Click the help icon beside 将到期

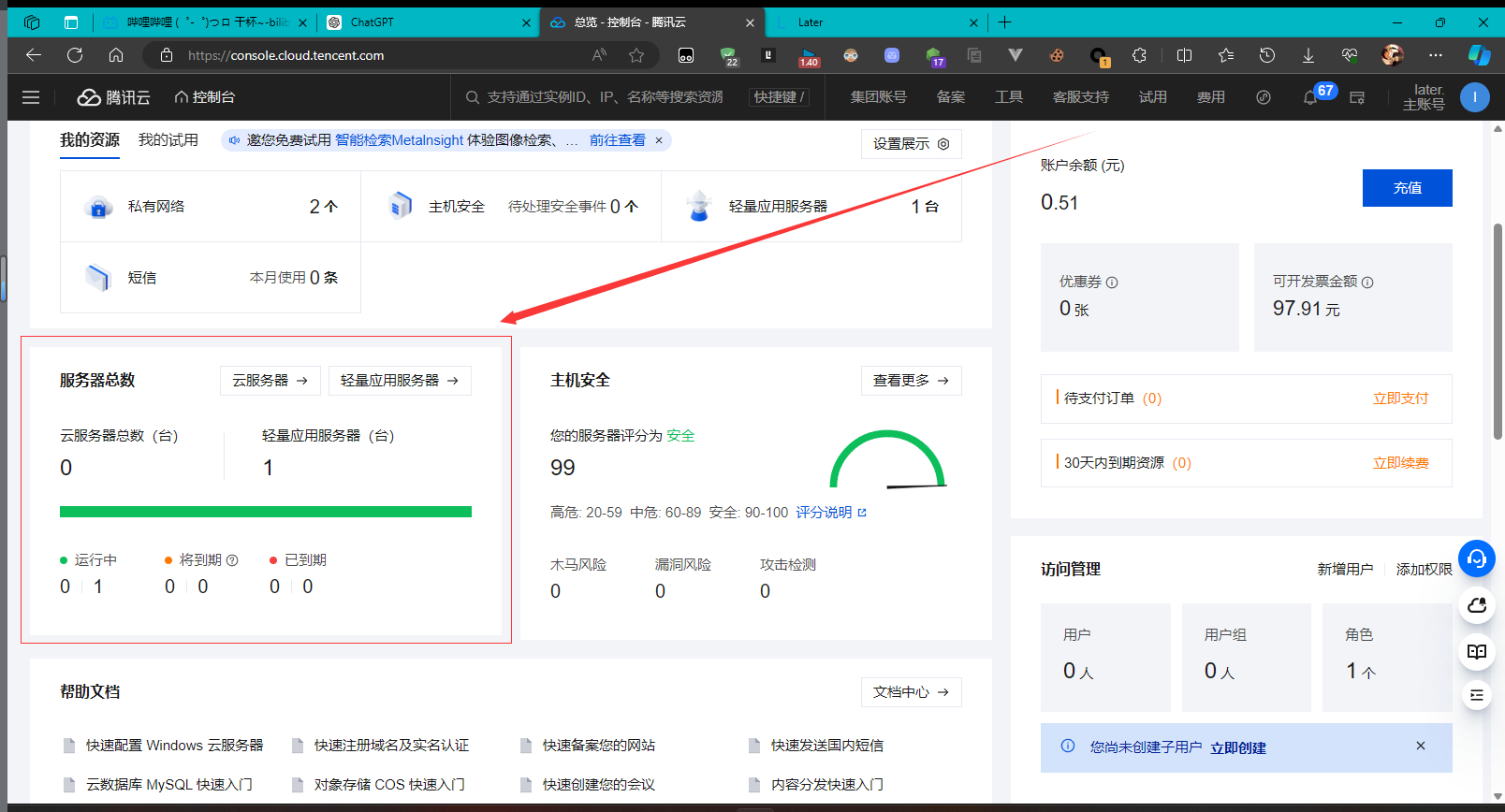pos(232,560)
